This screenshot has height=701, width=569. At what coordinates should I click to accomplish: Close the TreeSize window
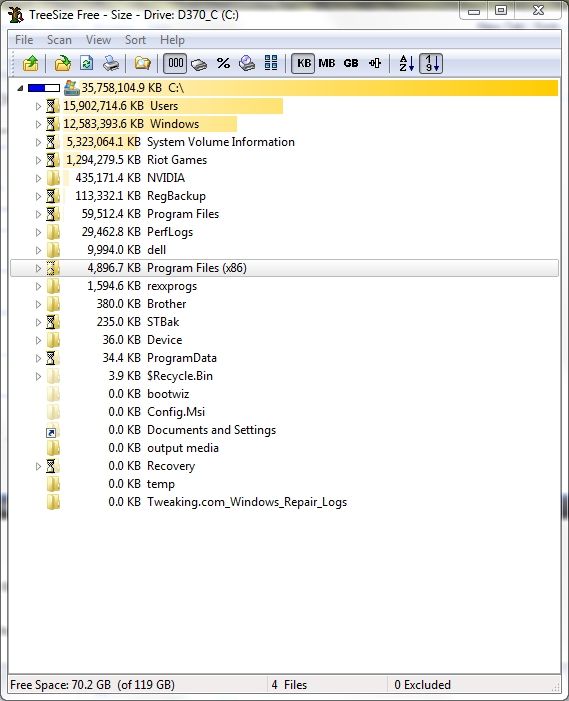click(538, 10)
